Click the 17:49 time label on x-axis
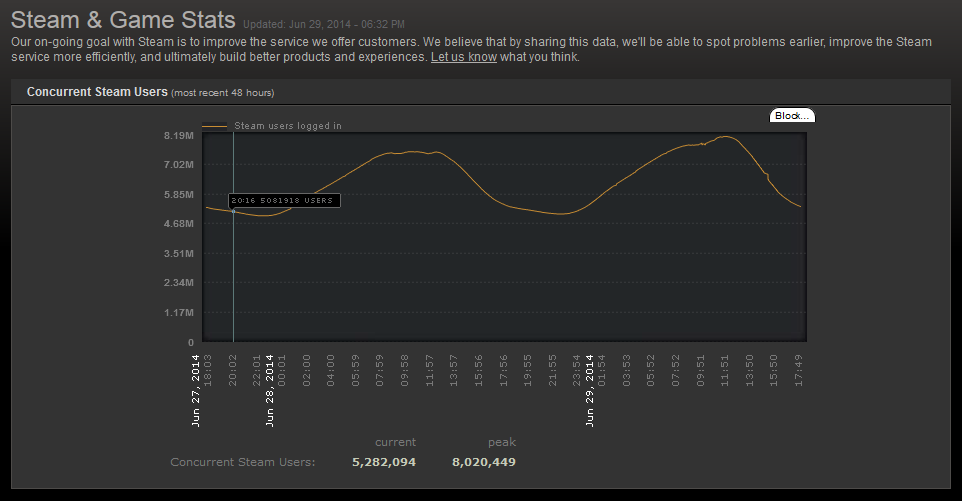 click(798, 369)
